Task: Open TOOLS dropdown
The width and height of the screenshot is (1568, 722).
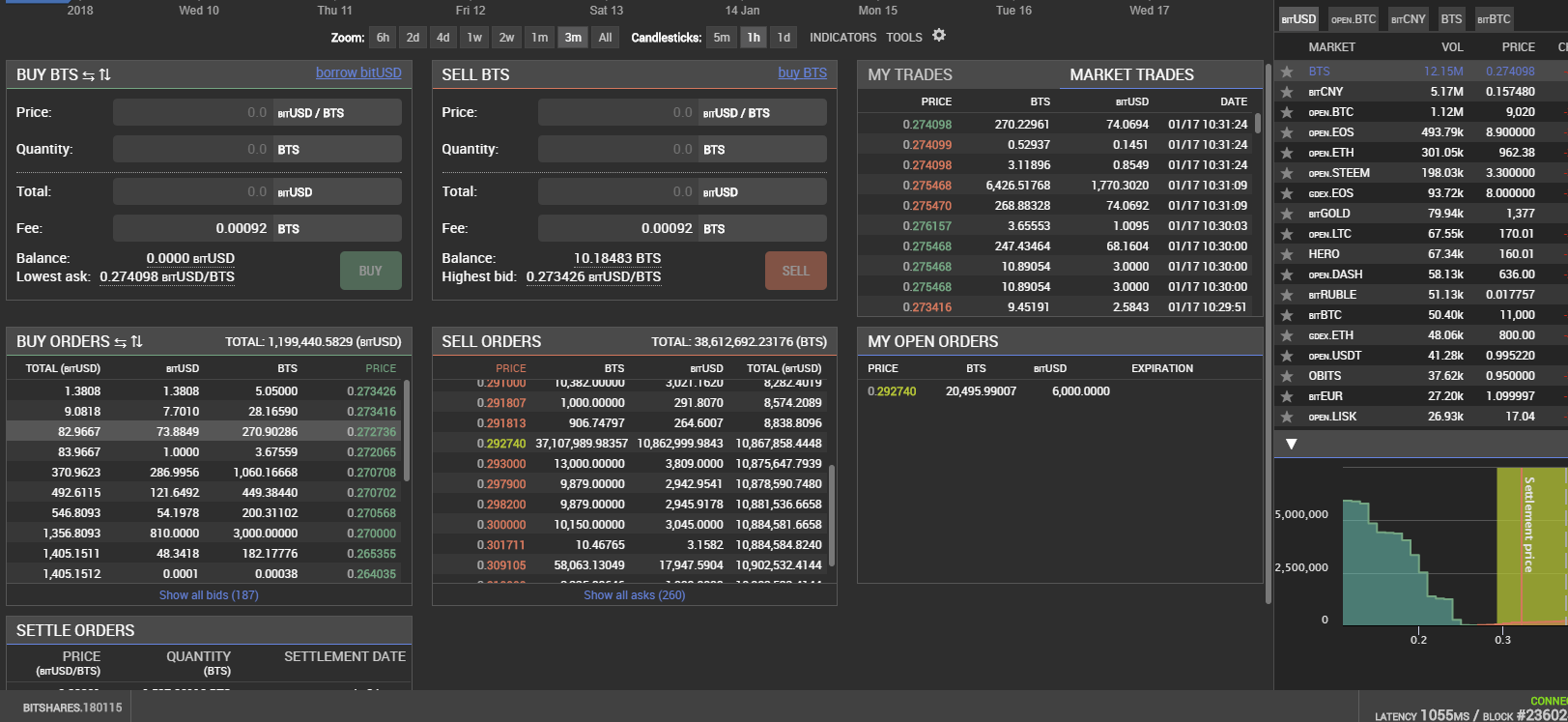Action: [x=904, y=38]
